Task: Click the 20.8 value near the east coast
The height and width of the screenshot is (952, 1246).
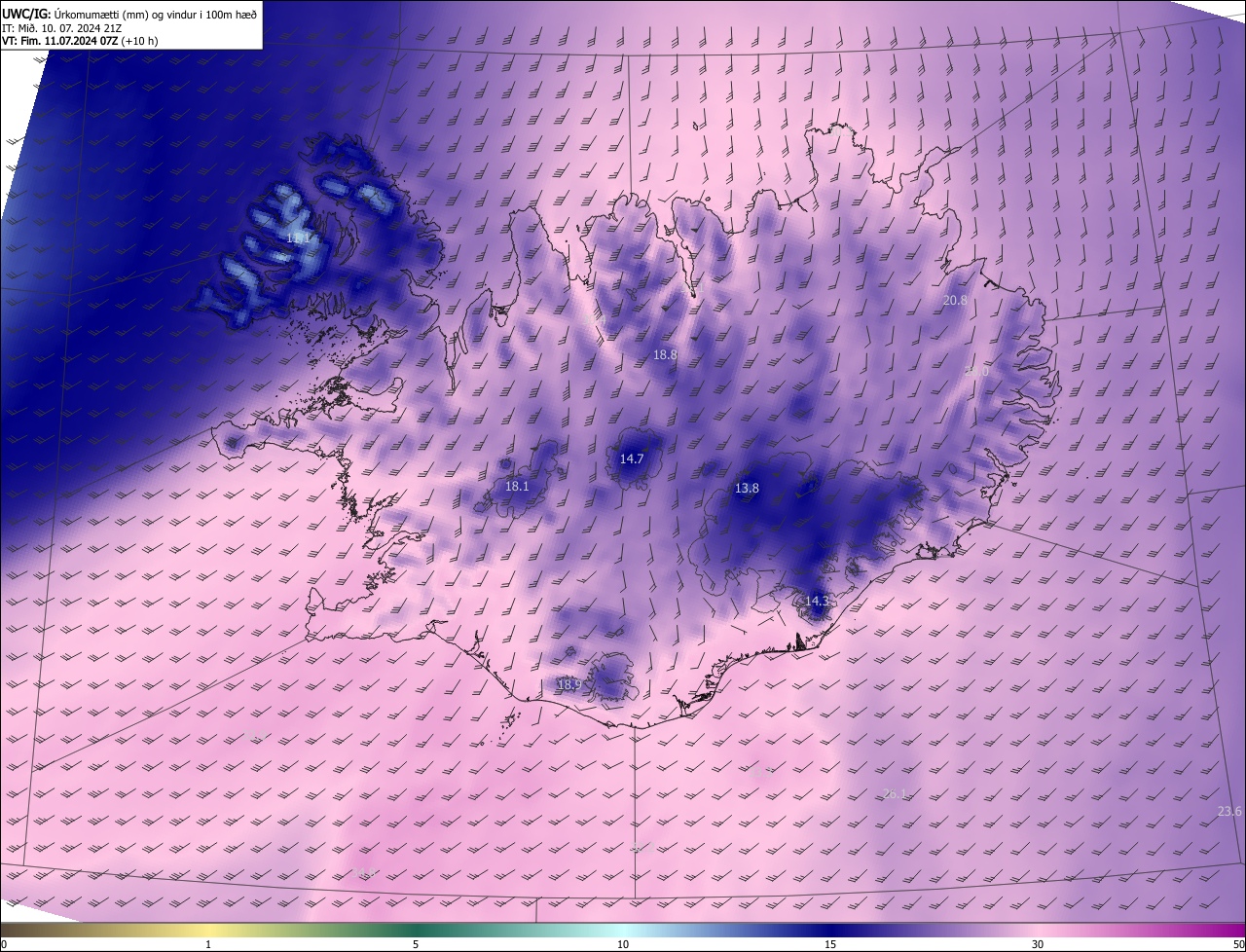Action: [956, 301]
